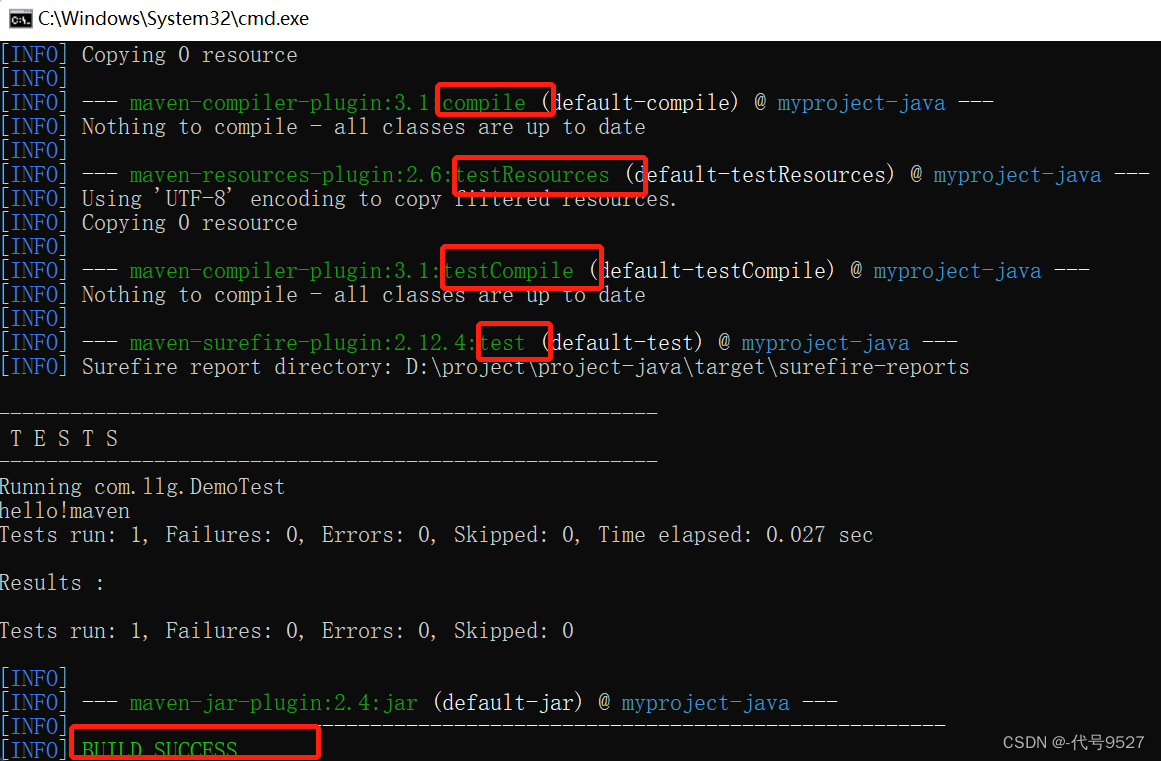Click the CSDN @-代号9527 watermark
Screen dimensions: 1161x761
1073,742
